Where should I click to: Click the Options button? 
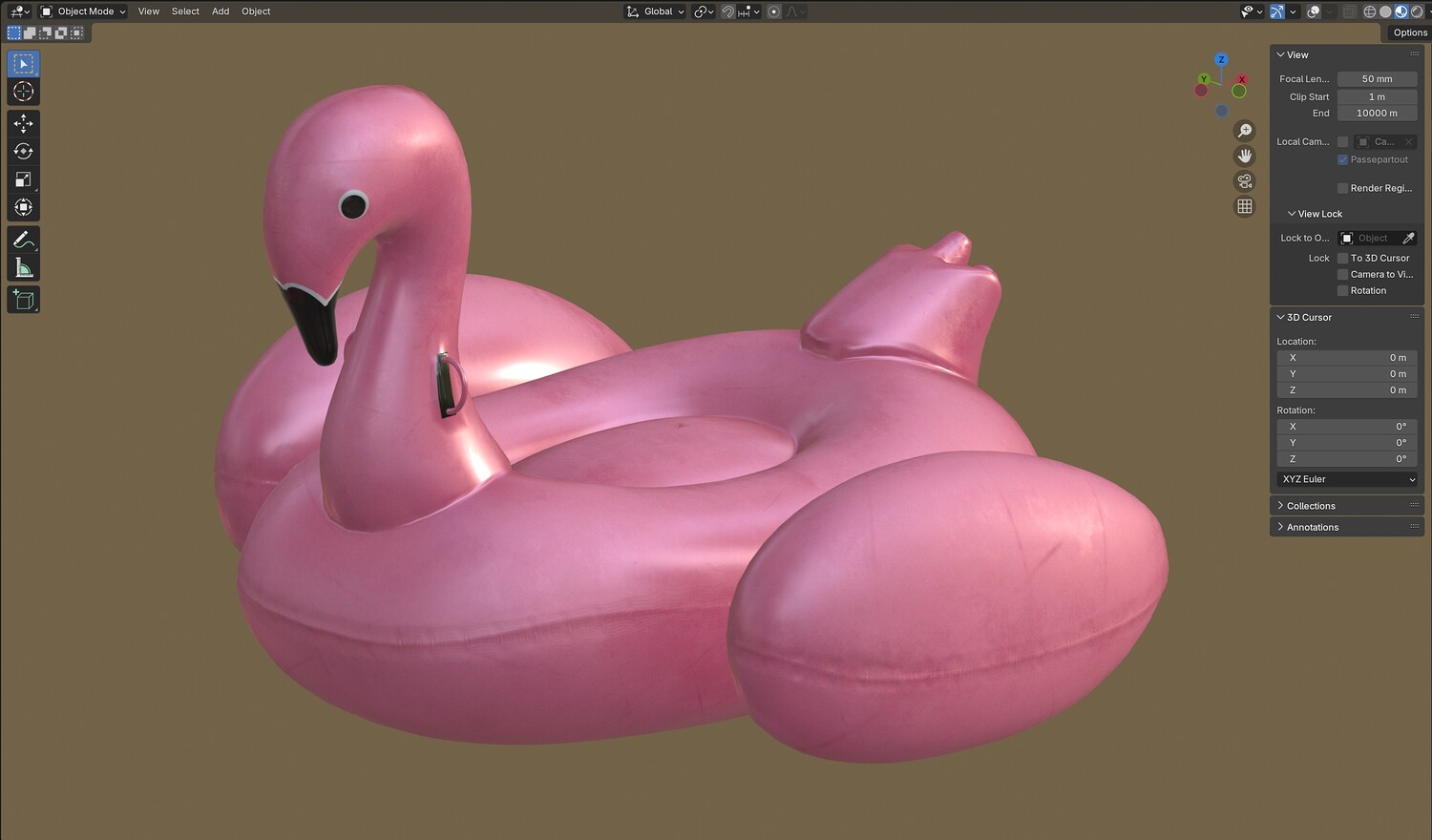pyautogui.click(x=1409, y=32)
